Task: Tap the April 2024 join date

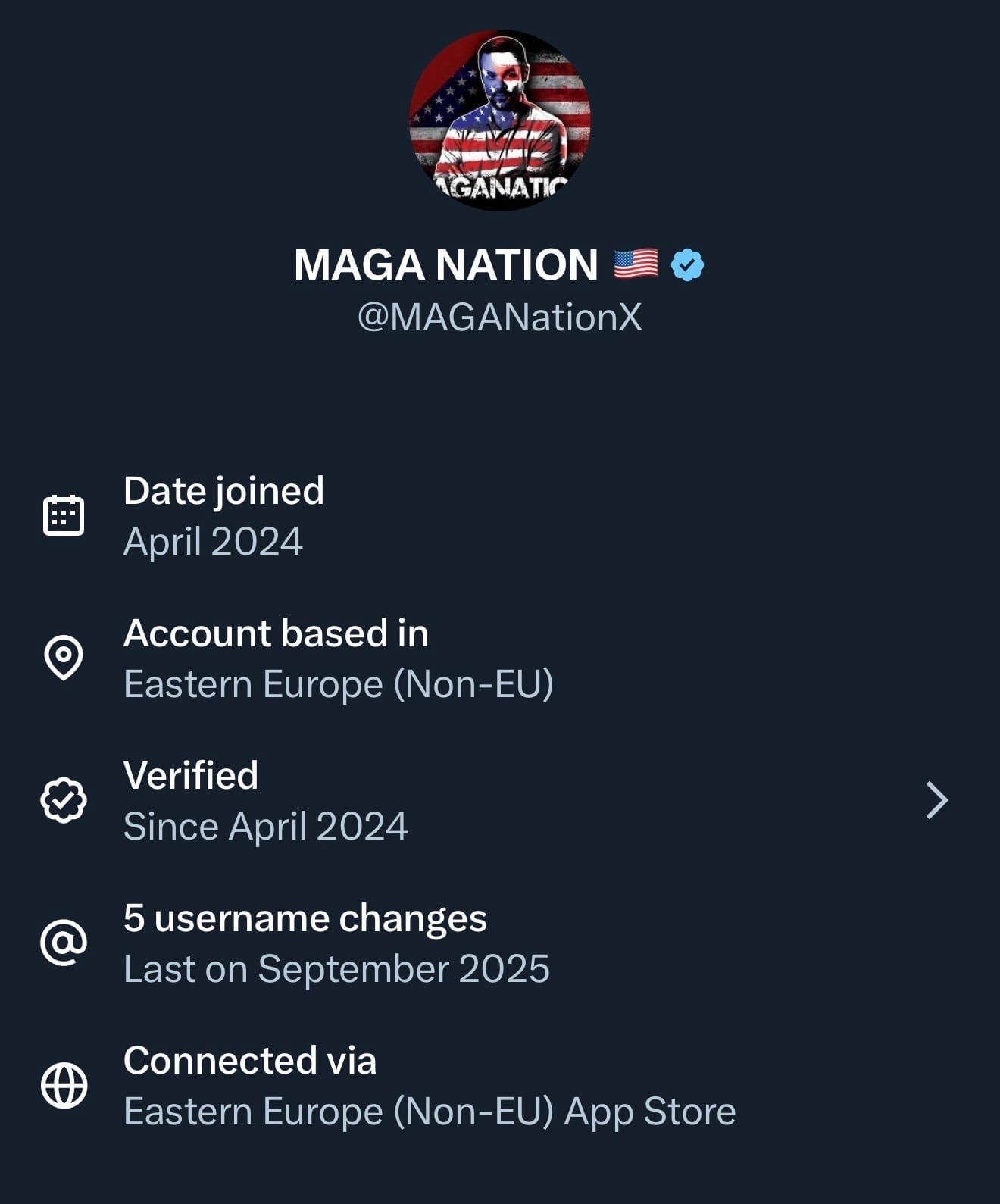Action: point(213,542)
